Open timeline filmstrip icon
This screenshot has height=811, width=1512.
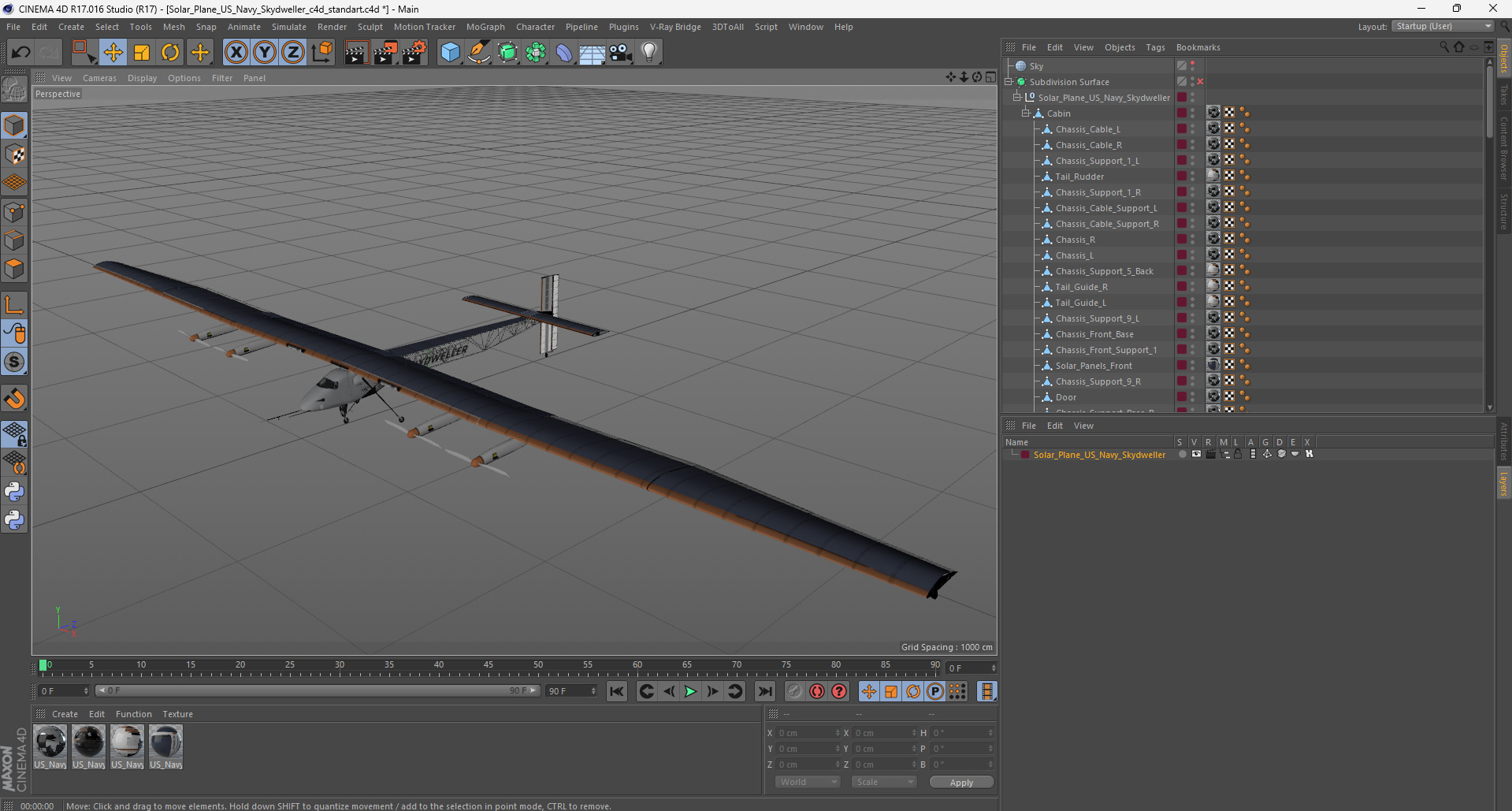point(986,691)
